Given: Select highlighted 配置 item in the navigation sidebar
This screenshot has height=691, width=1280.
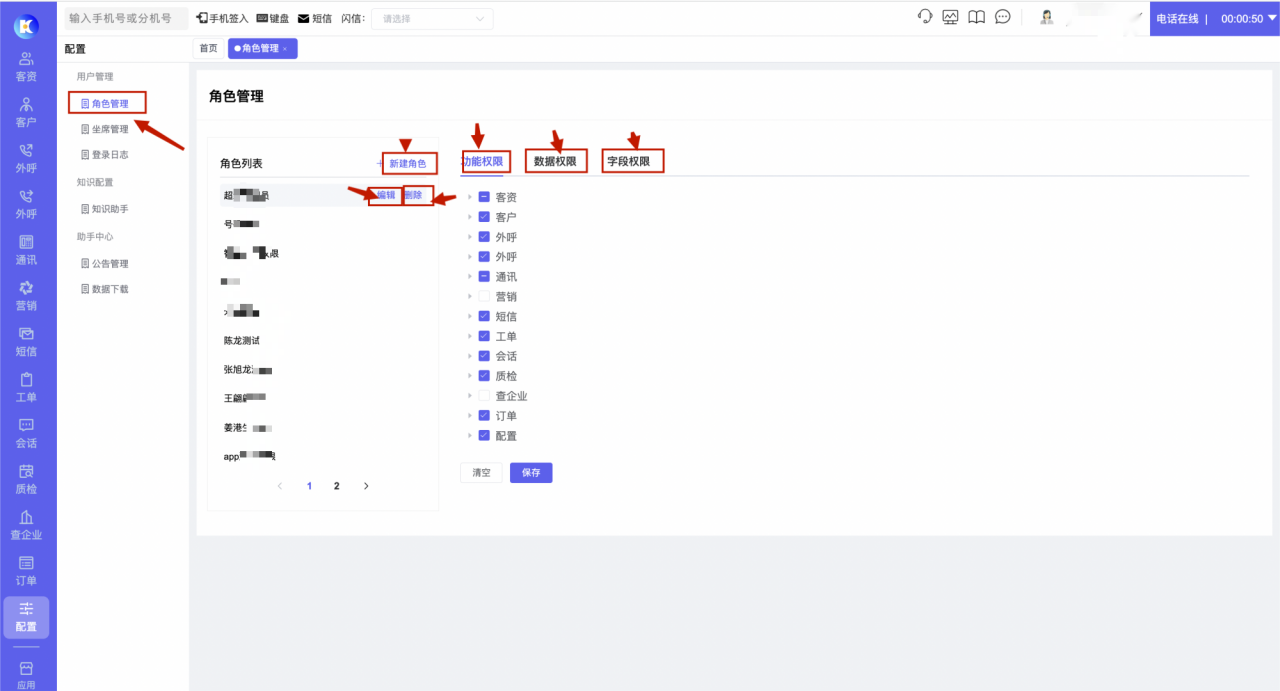Looking at the screenshot, I should (x=27, y=617).
